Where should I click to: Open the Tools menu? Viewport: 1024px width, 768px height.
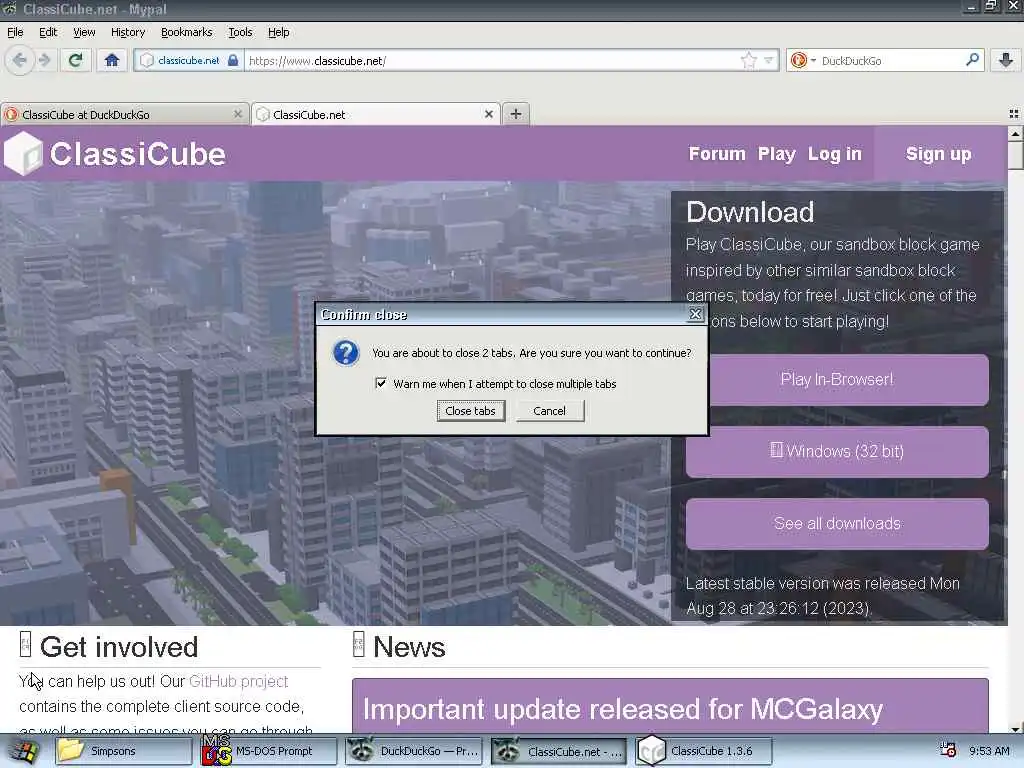pyautogui.click(x=240, y=32)
